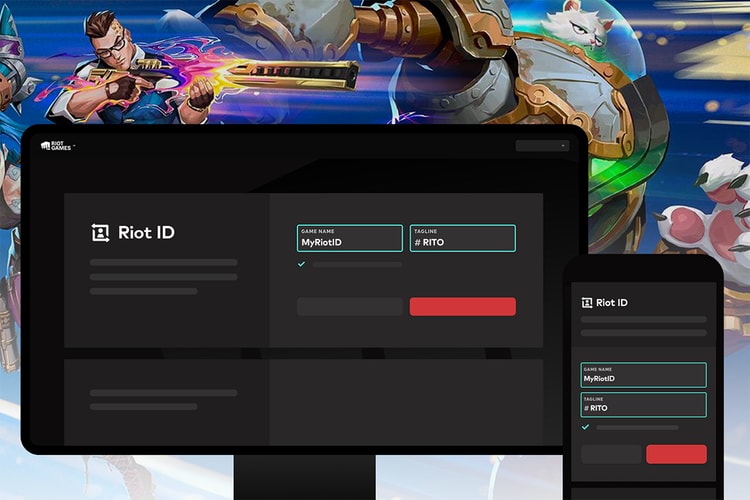Tap the red button on the phone

[x=676, y=454]
